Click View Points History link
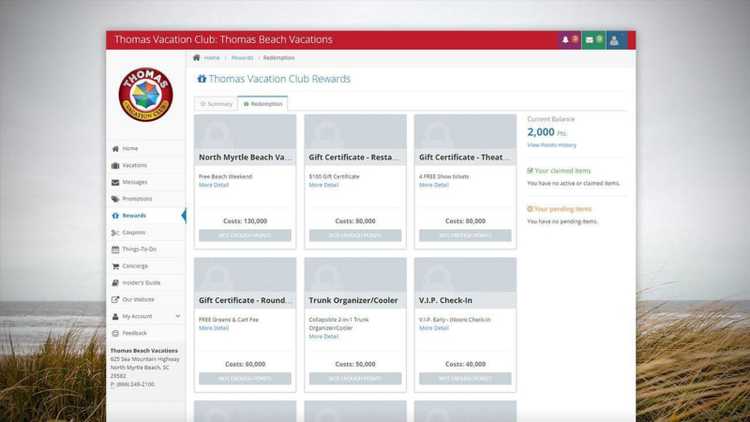Viewport: 750px width, 422px height. point(551,145)
